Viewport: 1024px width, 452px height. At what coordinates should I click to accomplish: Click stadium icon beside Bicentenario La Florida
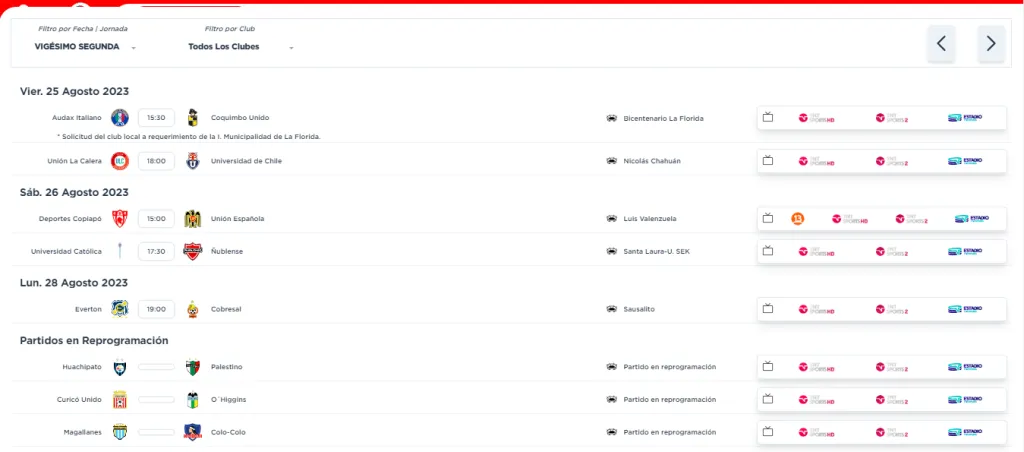[x=611, y=118]
